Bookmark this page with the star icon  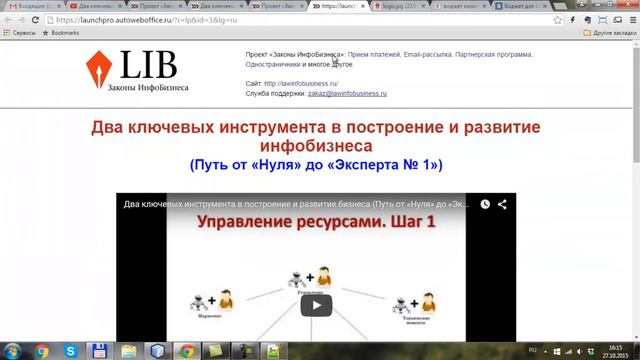(558, 20)
